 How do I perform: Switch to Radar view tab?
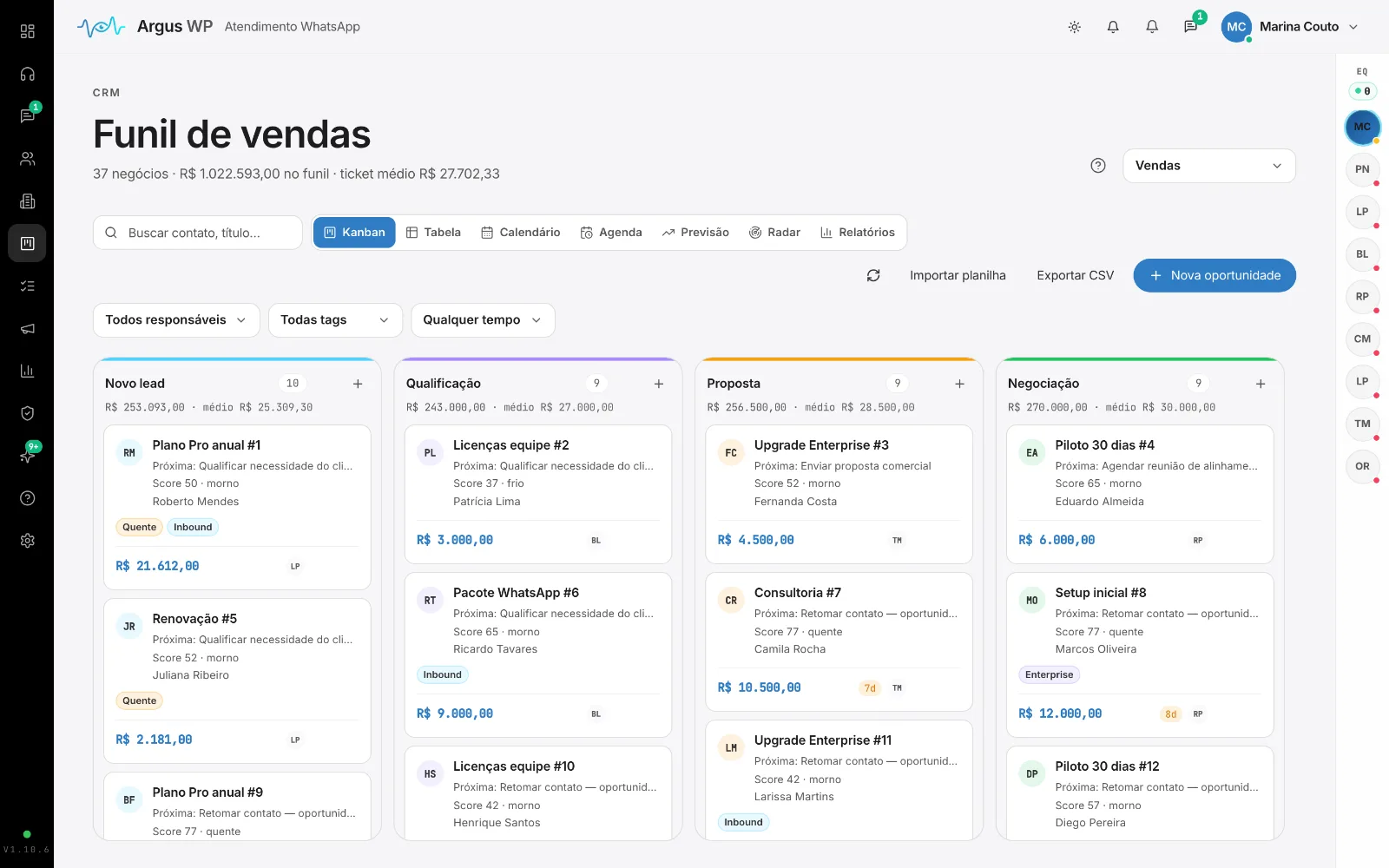tap(774, 233)
